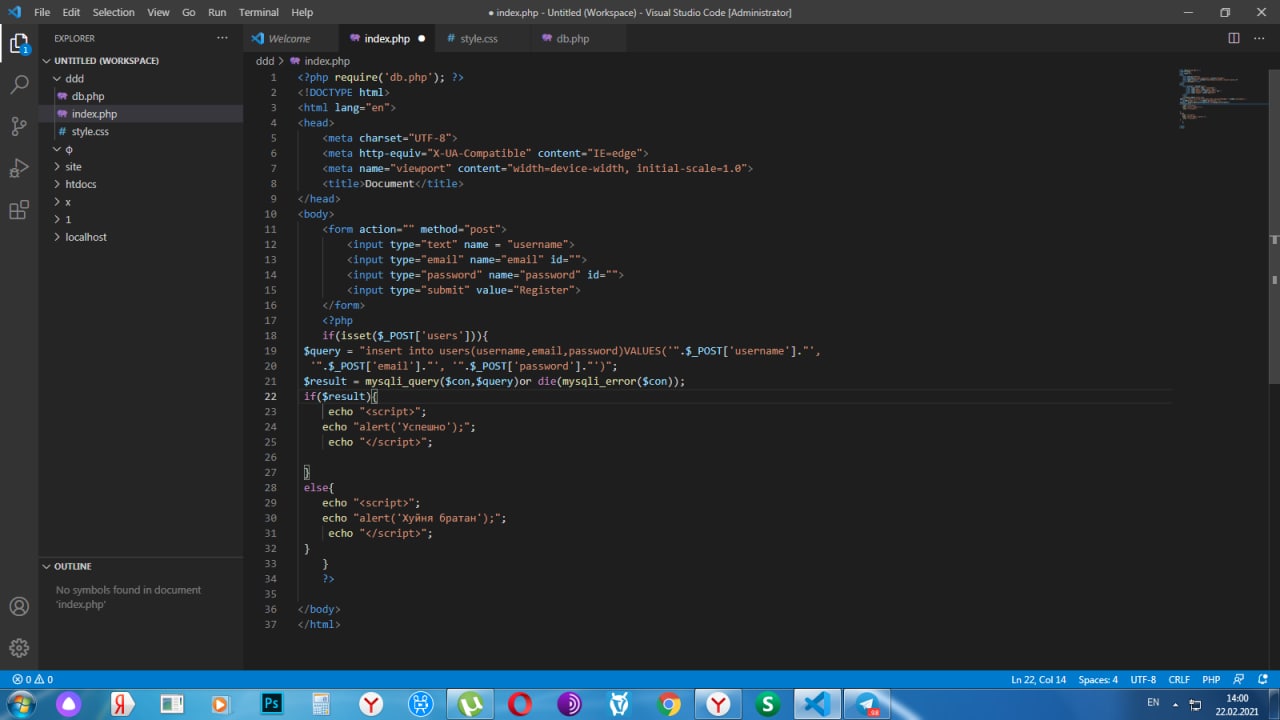
Task: Open Photoshop from the taskbar
Action: pyautogui.click(x=271, y=704)
